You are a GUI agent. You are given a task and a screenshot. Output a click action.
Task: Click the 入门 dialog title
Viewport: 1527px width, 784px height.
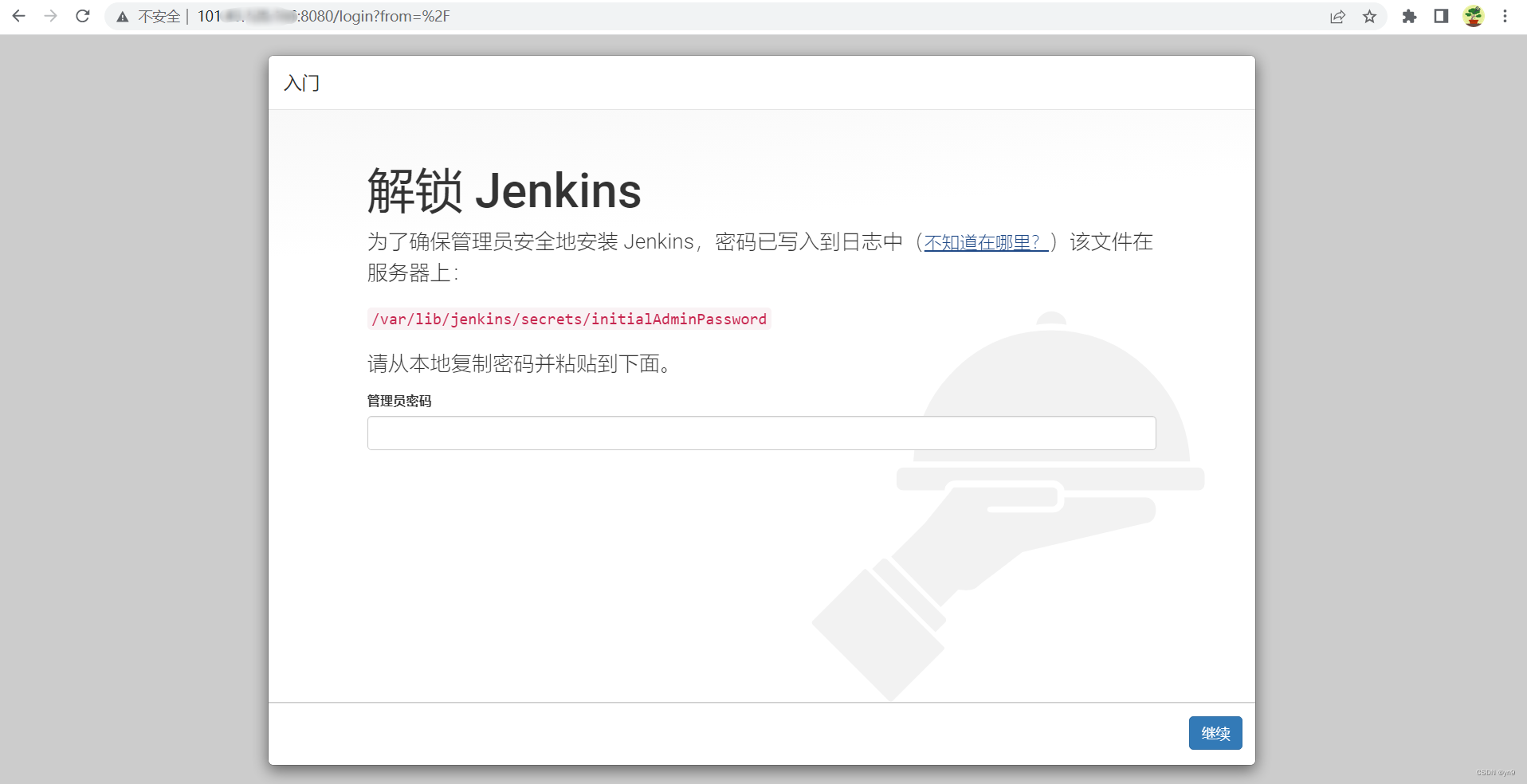pos(302,83)
